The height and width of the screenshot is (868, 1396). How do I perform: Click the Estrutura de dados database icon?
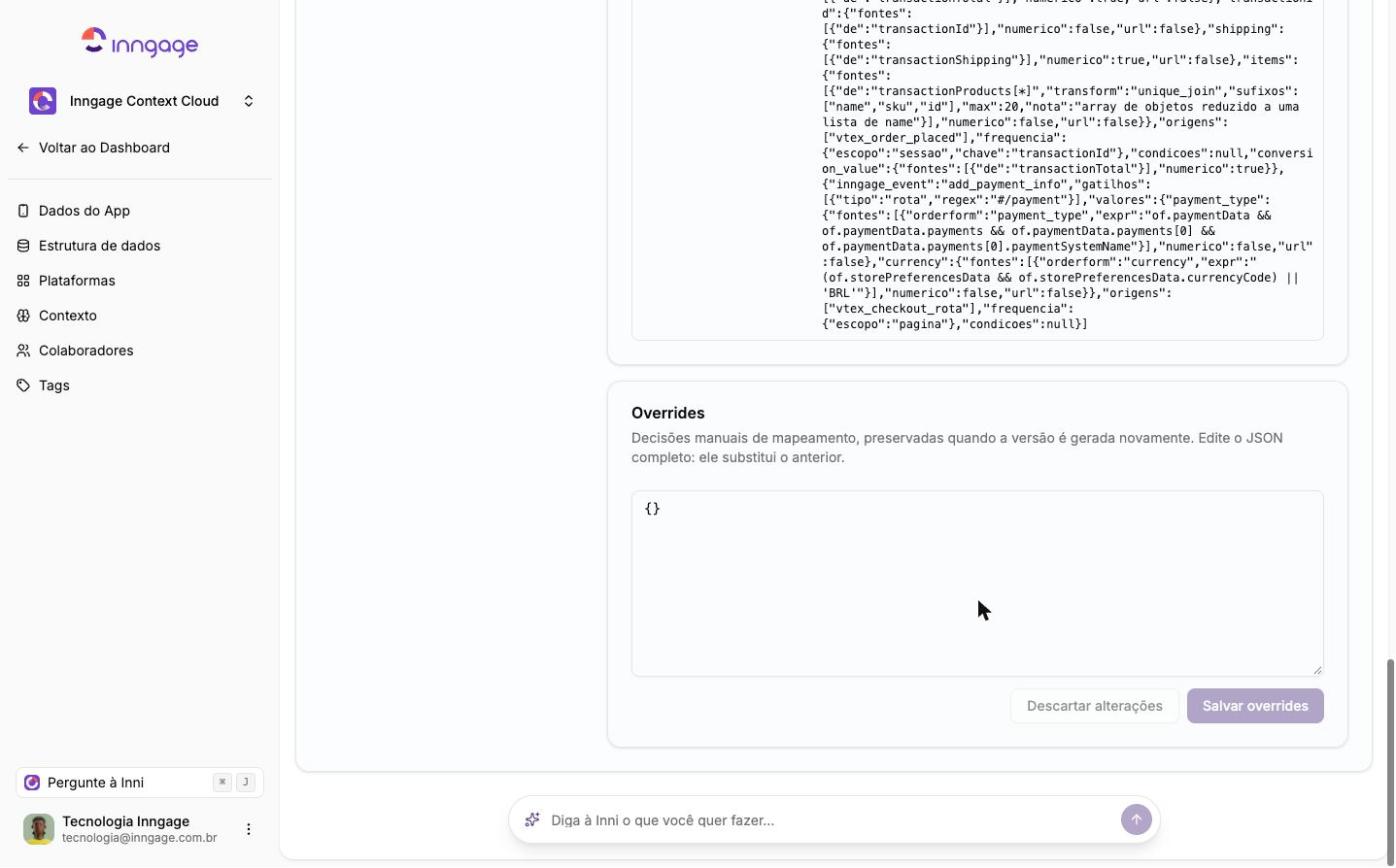[x=23, y=246]
